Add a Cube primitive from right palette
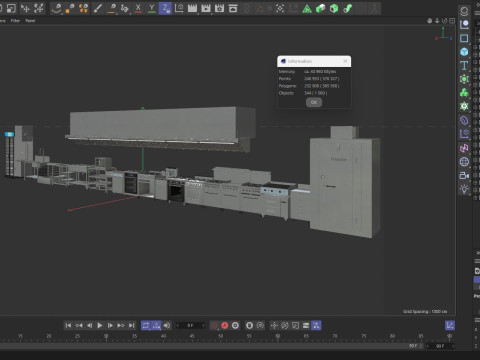The height and width of the screenshot is (360, 480). click(x=464, y=52)
